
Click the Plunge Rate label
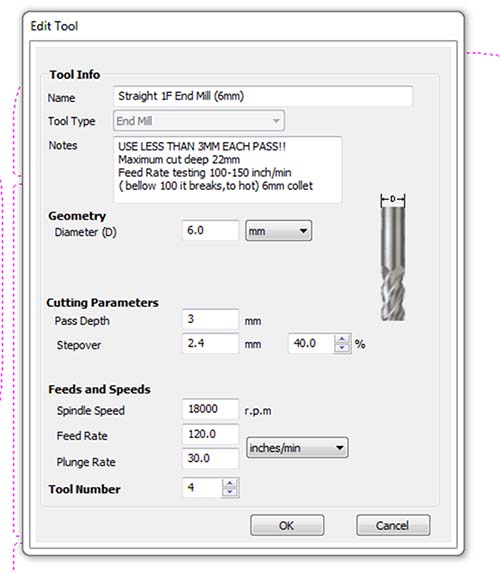[x=86, y=462]
